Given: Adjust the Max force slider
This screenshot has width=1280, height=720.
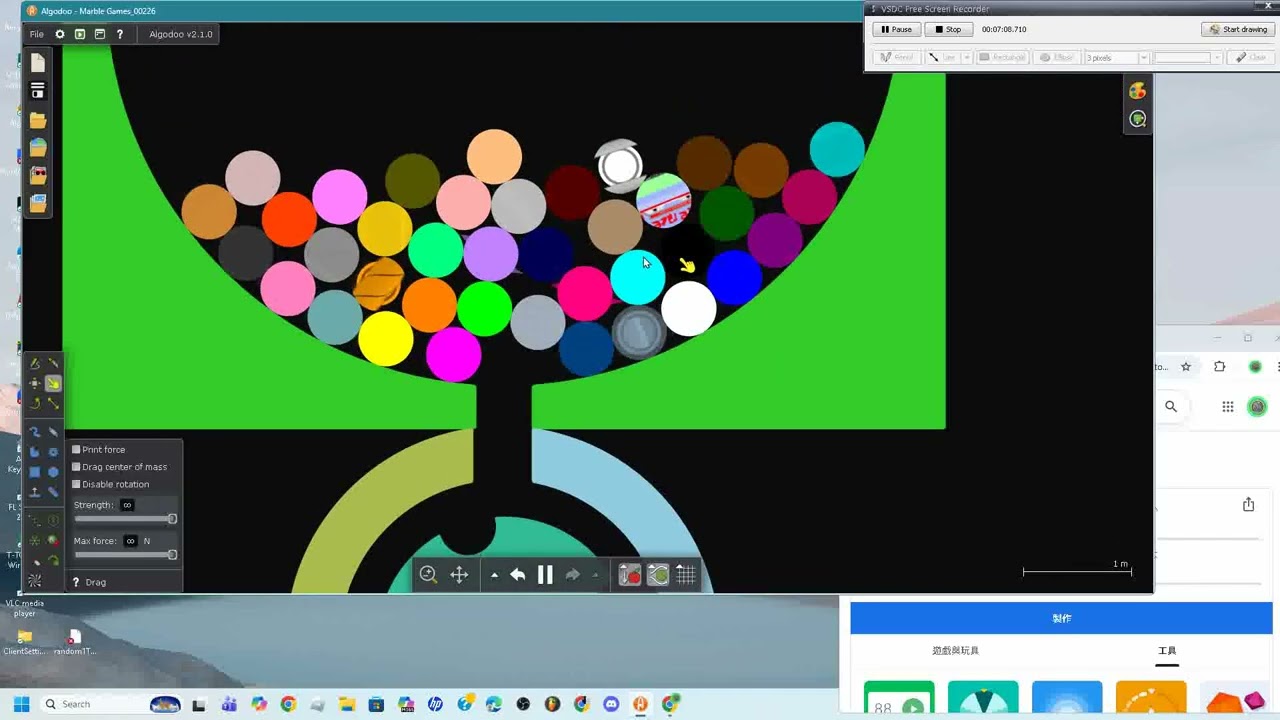Looking at the screenshot, I should (x=126, y=555).
